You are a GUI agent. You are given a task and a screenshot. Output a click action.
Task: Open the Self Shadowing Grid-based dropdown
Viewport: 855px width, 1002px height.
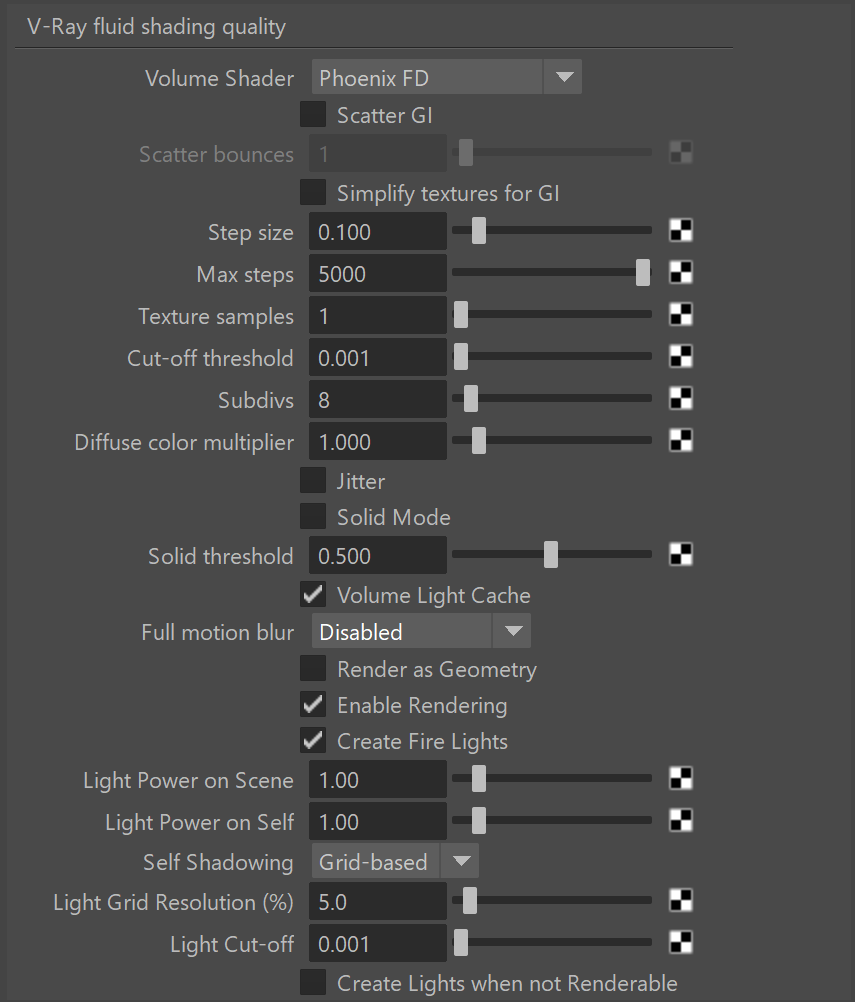(395, 861)
